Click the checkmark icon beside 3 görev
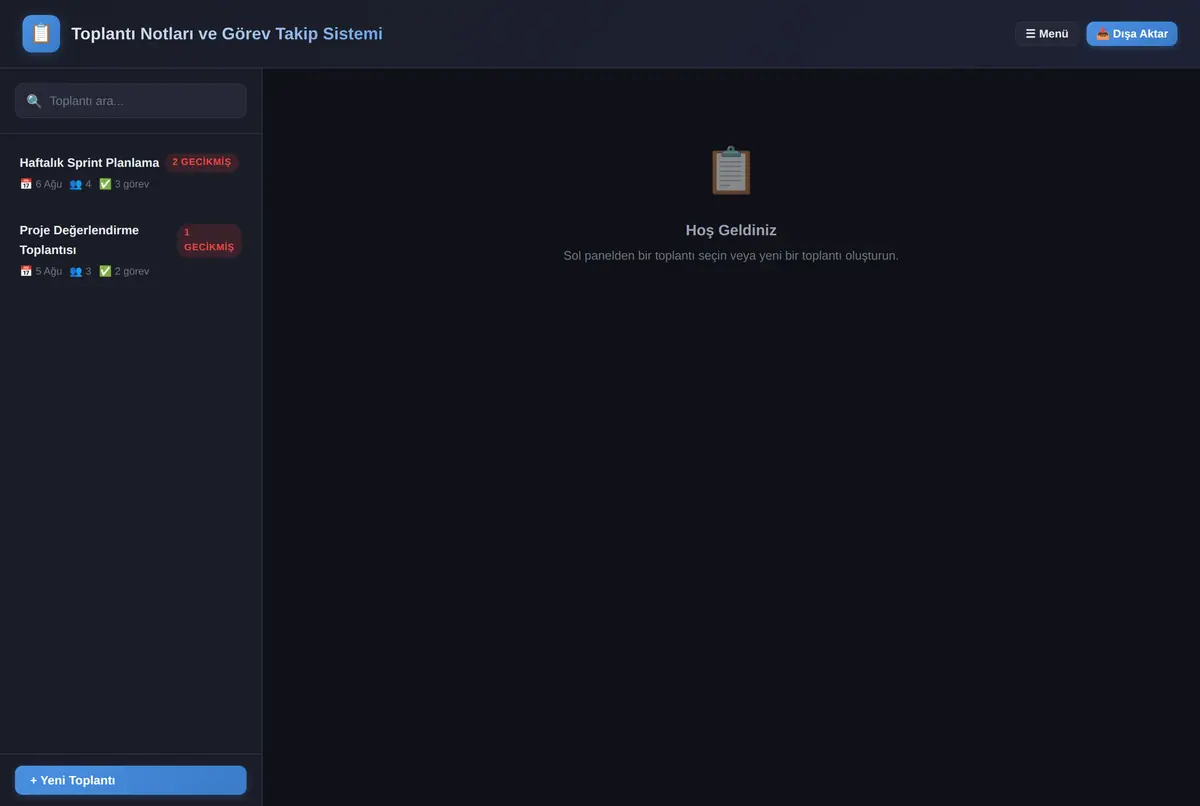1200x806 pixels. point(105,184)
